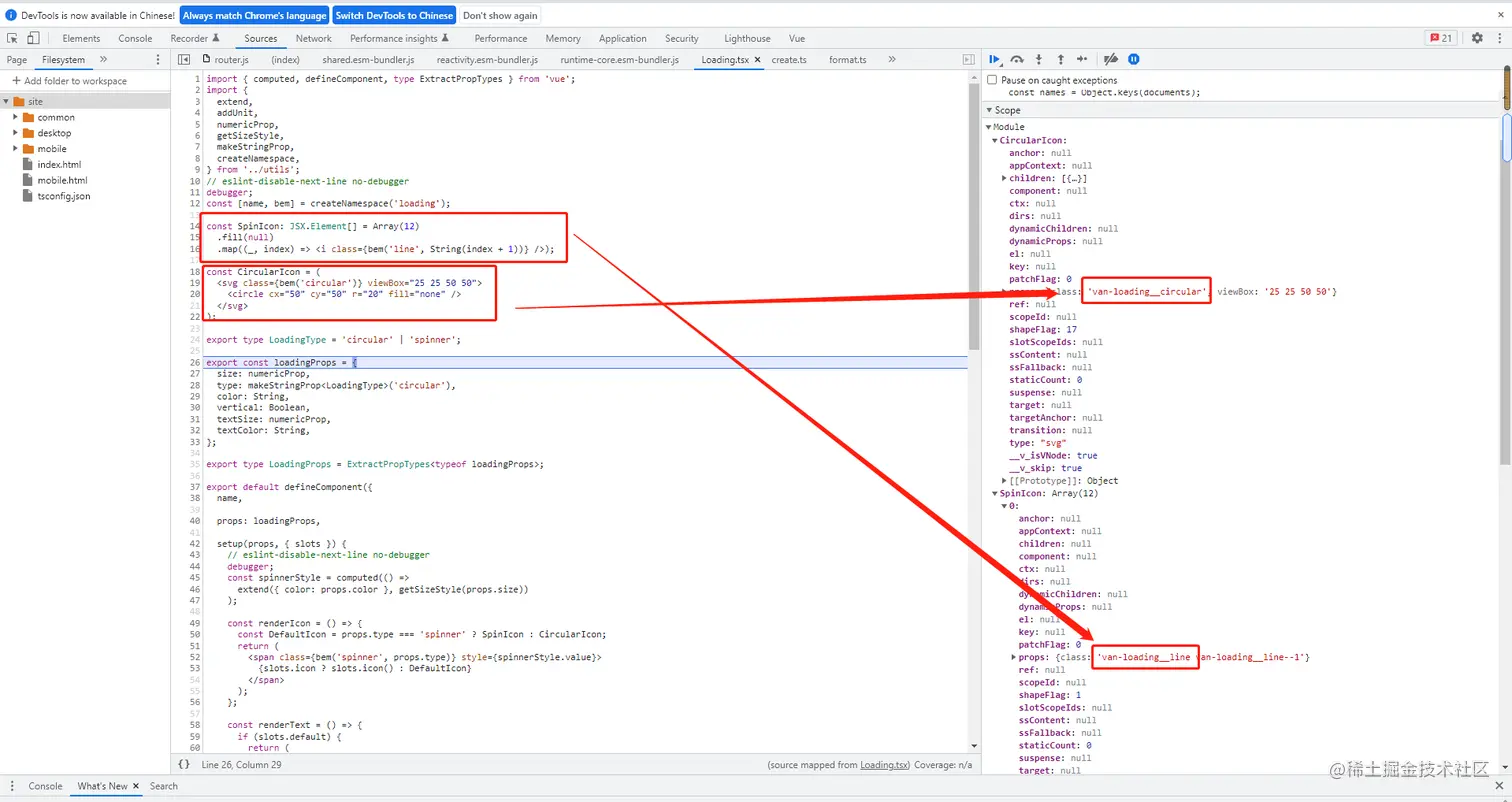Switch to the Elements panel
Viewport: 1512px width, 802px height.
coord(81,38)
